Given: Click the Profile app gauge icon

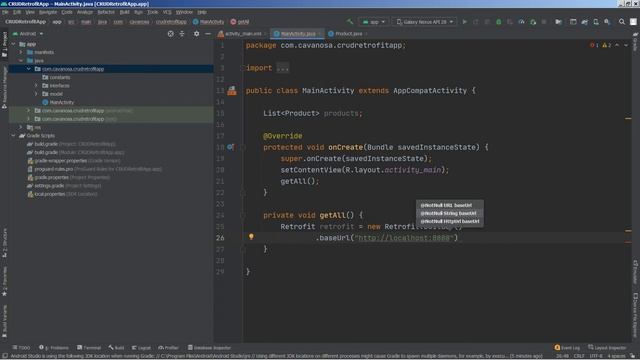Looking at the screenshot, I should (521, 22).
